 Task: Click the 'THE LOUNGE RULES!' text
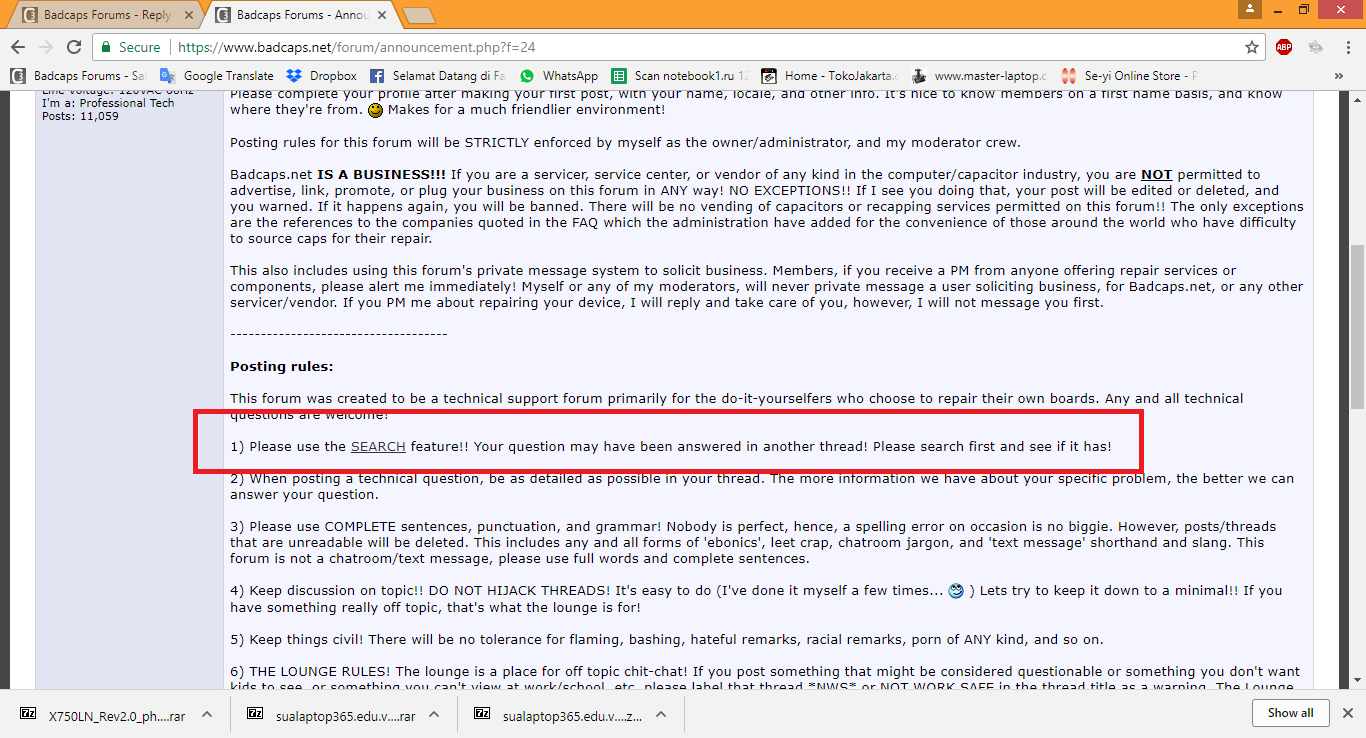pyautogui.click(x=320, y=671)
